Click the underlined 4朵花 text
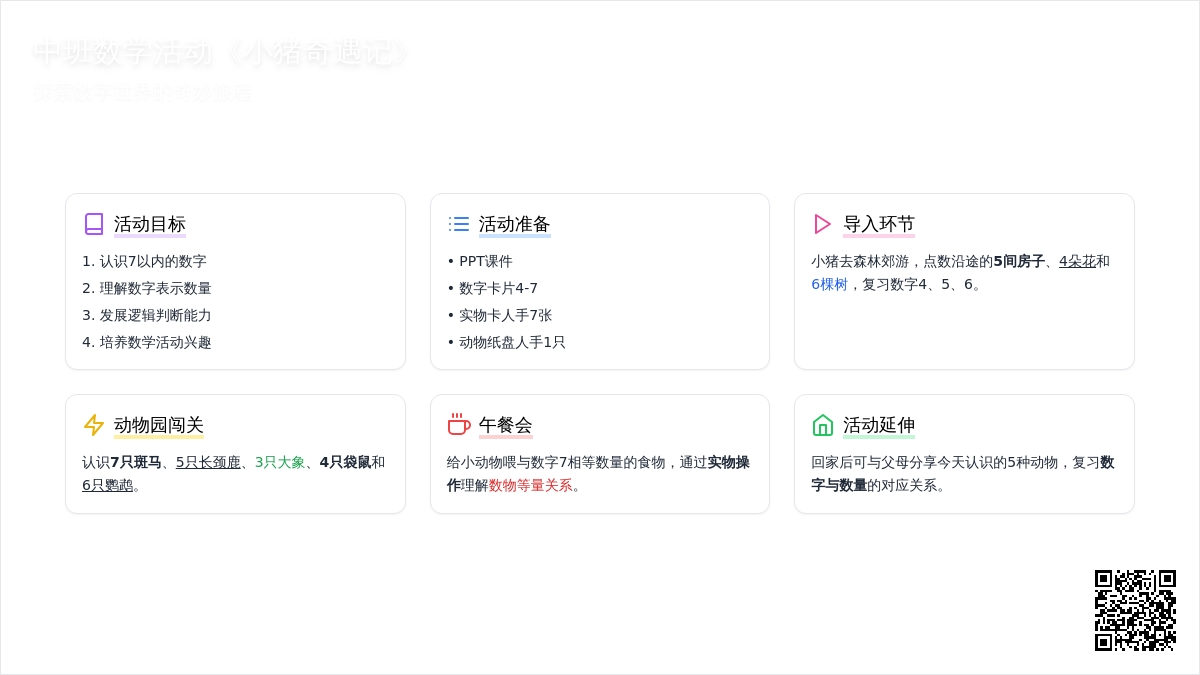Viewport: 1200px width, 675px height. click(1077, 261)
